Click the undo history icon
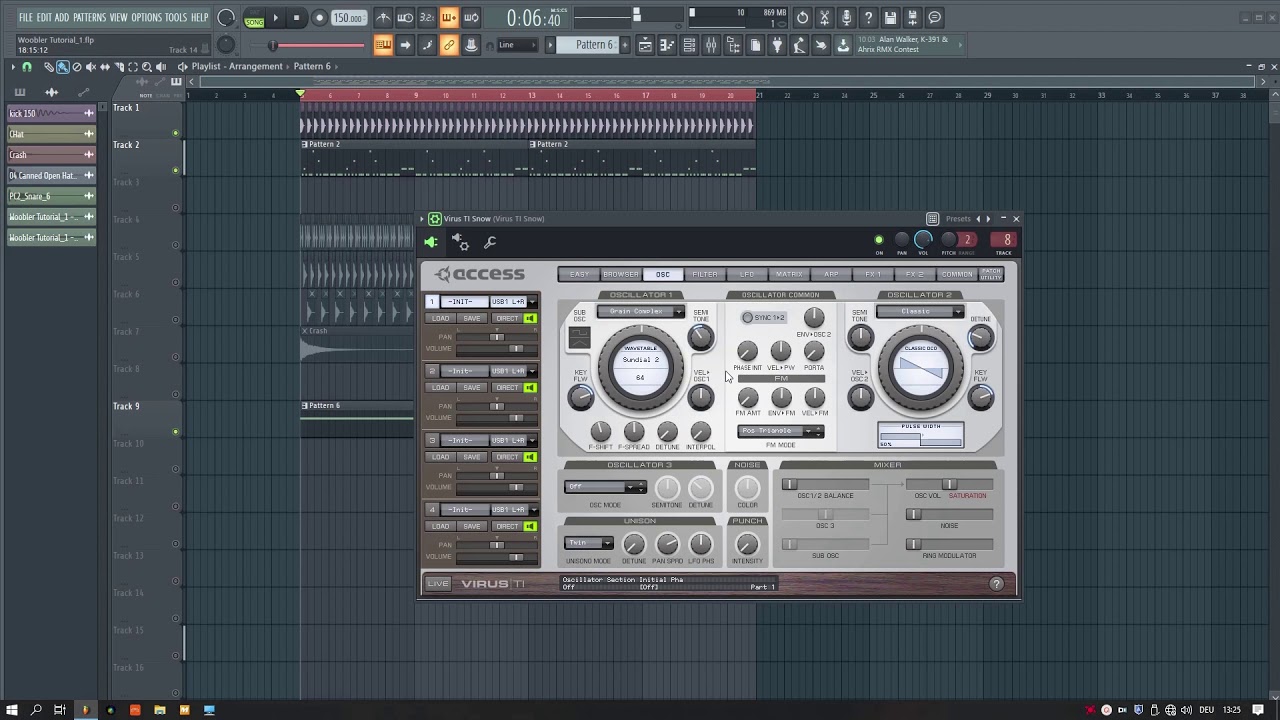The image size is (1280, 720). point(802,17)
